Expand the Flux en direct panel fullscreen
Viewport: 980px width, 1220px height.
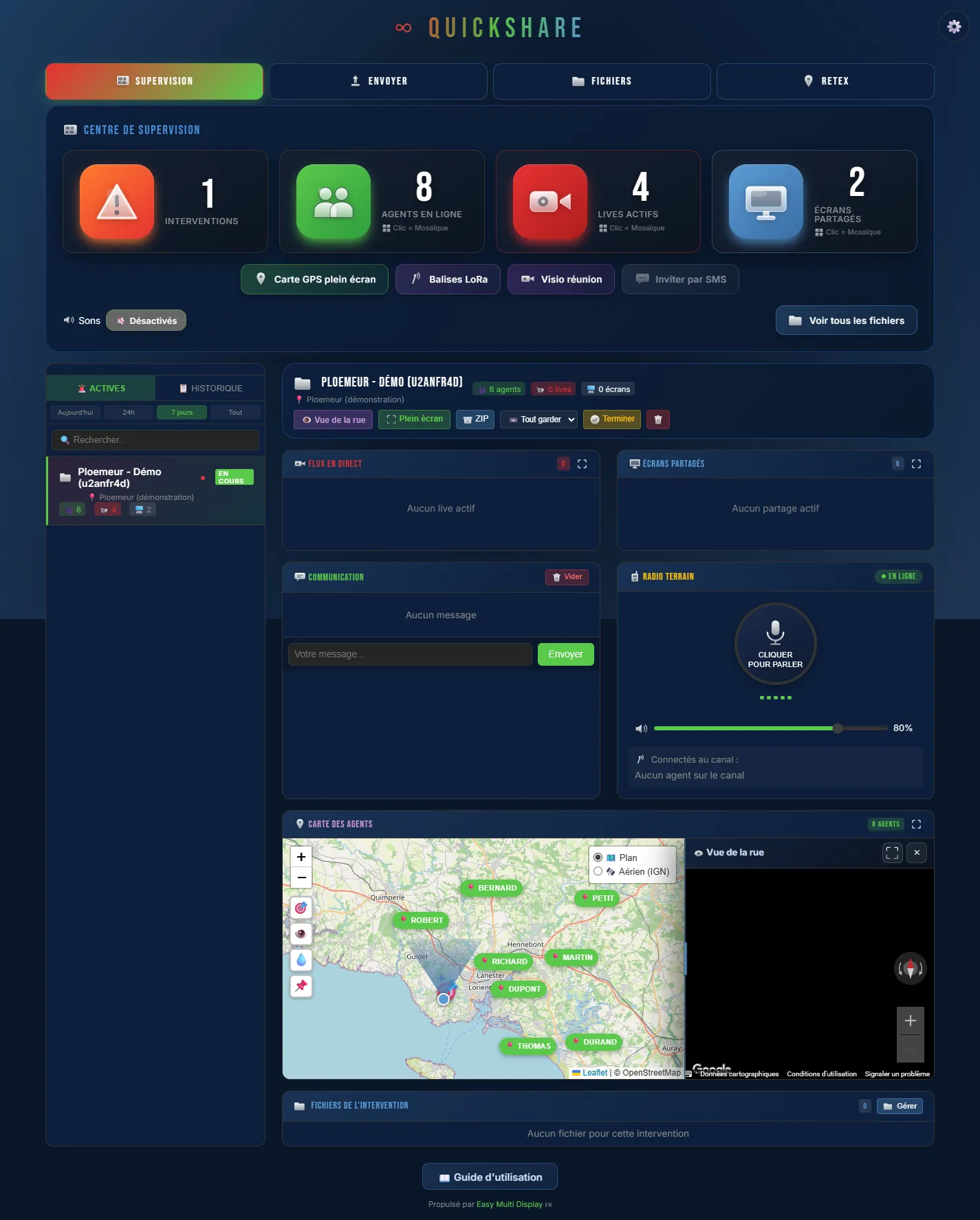(x=582, y=464)
